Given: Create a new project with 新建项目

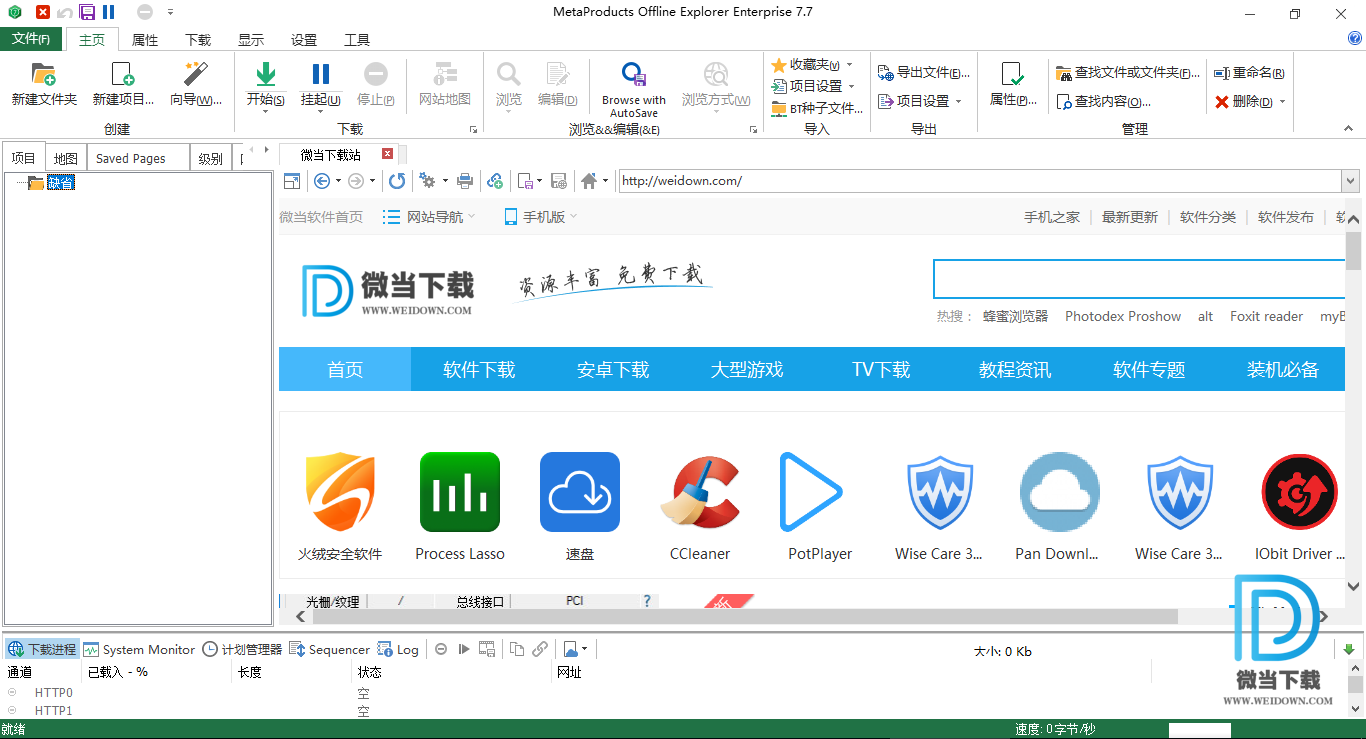Looking at the screenshot, I should click(x=123, y=84).
